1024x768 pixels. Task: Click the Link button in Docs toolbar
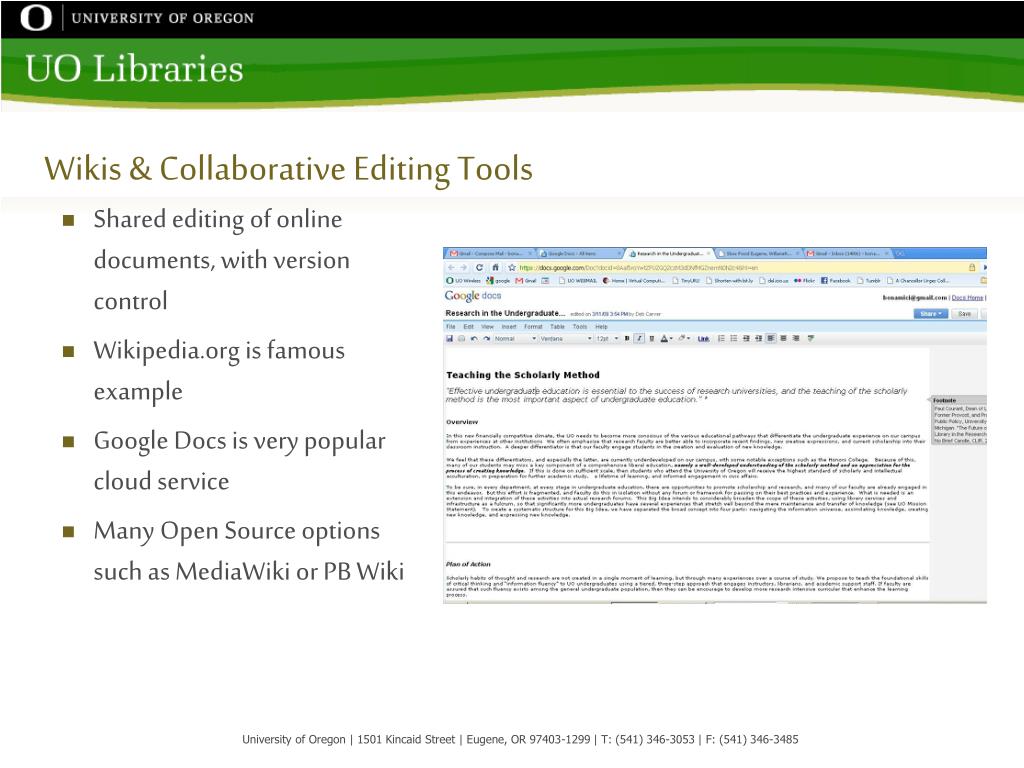(x=703, y=338)
